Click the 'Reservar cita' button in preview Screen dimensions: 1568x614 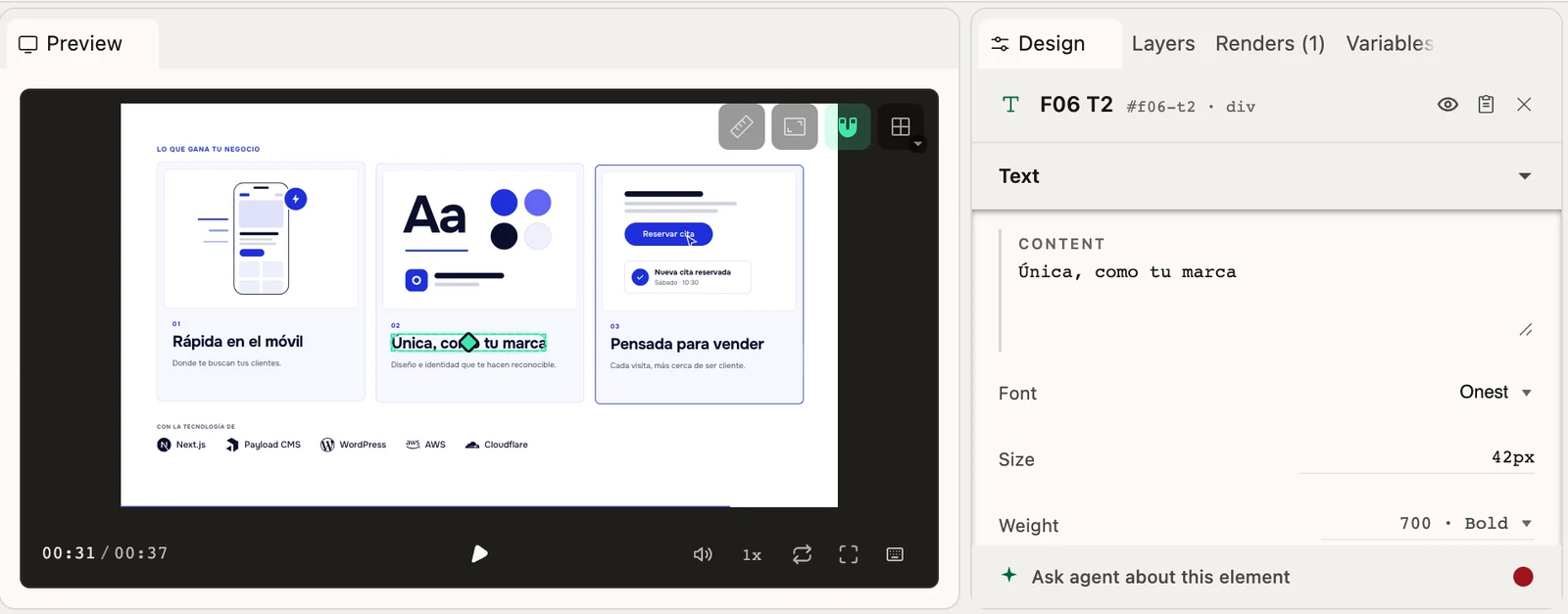click(x=668, y=234)
